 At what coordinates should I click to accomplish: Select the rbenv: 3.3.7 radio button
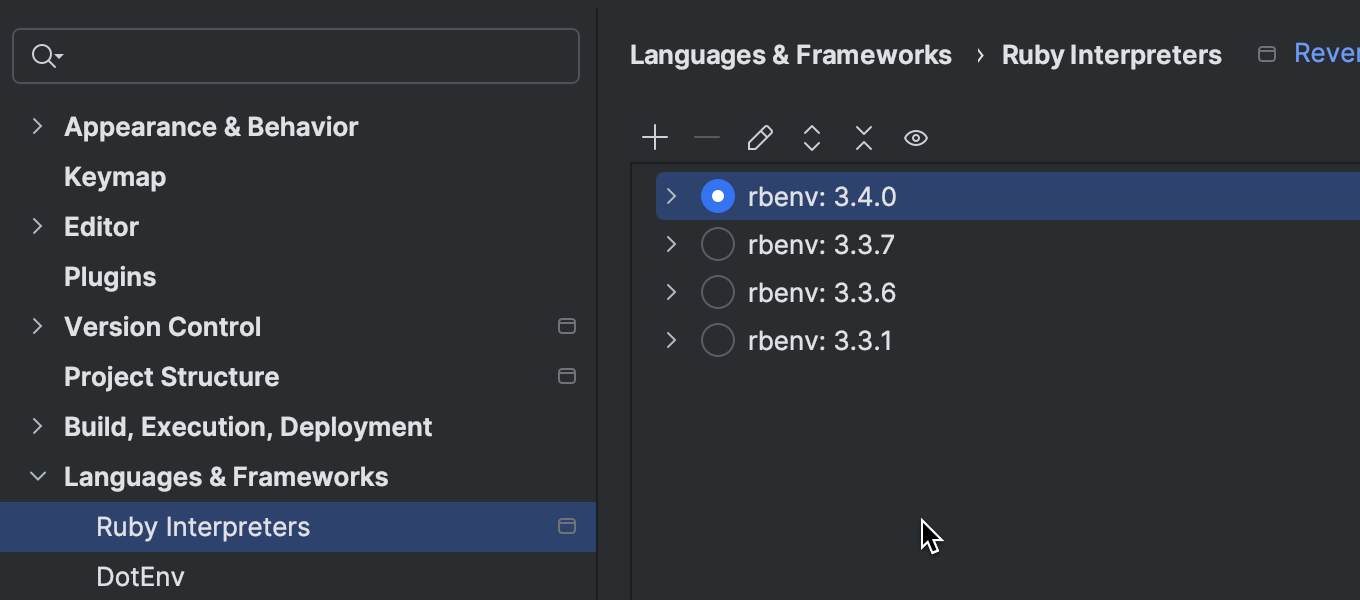click(718, 245)
